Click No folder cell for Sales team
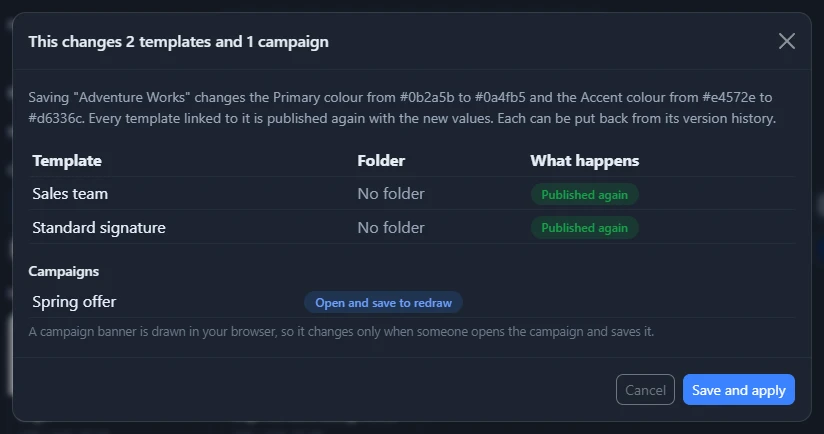Viewport: 824px width, 434px height. 390,194
